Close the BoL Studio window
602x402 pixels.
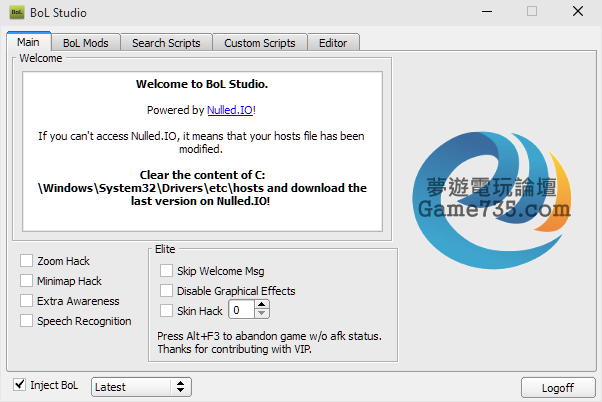pyautogui.click(x=578, y=12)
